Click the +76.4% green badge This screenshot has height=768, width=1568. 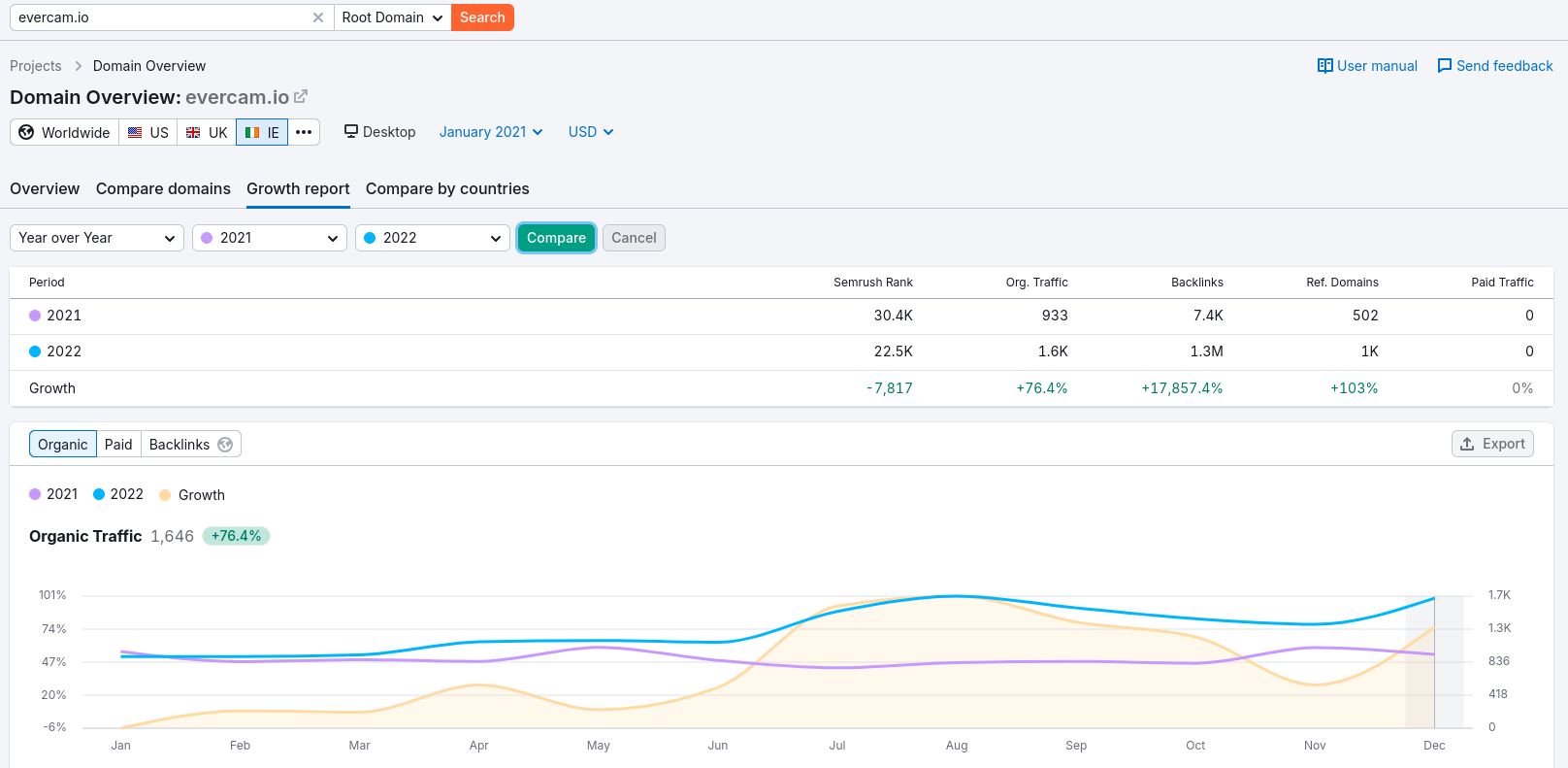[237, 536]
